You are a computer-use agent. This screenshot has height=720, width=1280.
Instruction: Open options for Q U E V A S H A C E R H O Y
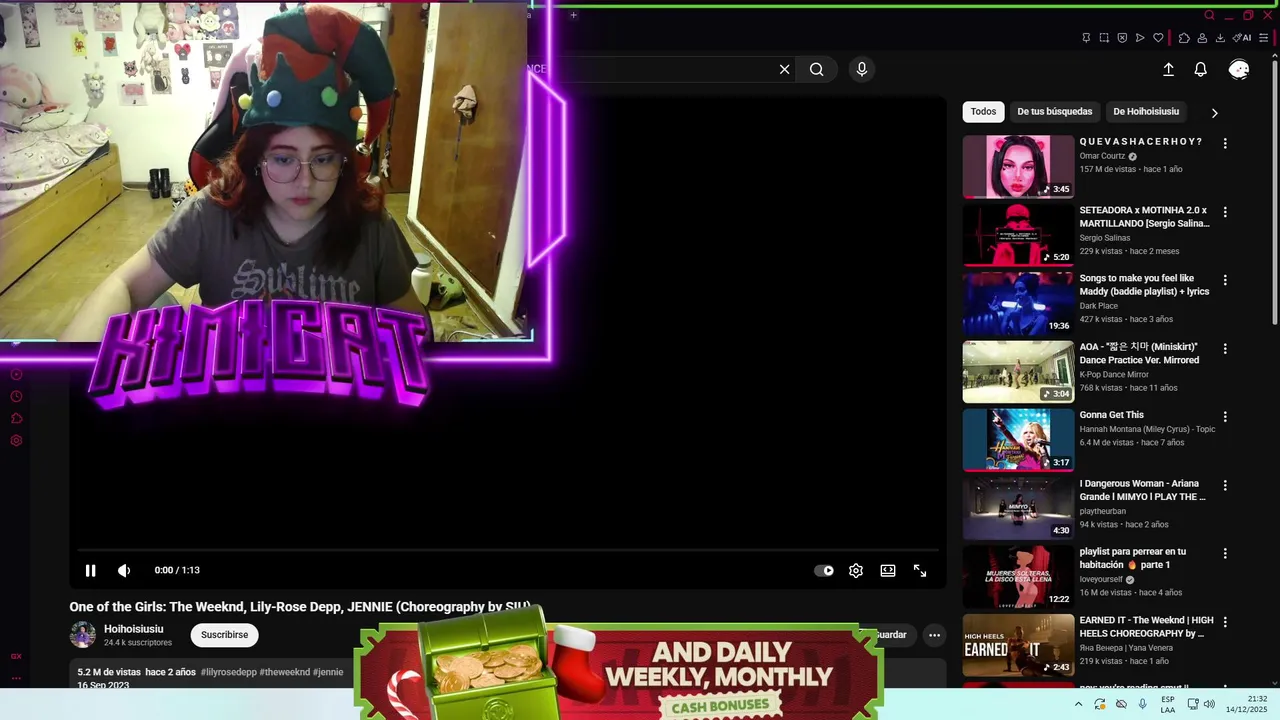pyautogui.click(x=1225, y=143)
